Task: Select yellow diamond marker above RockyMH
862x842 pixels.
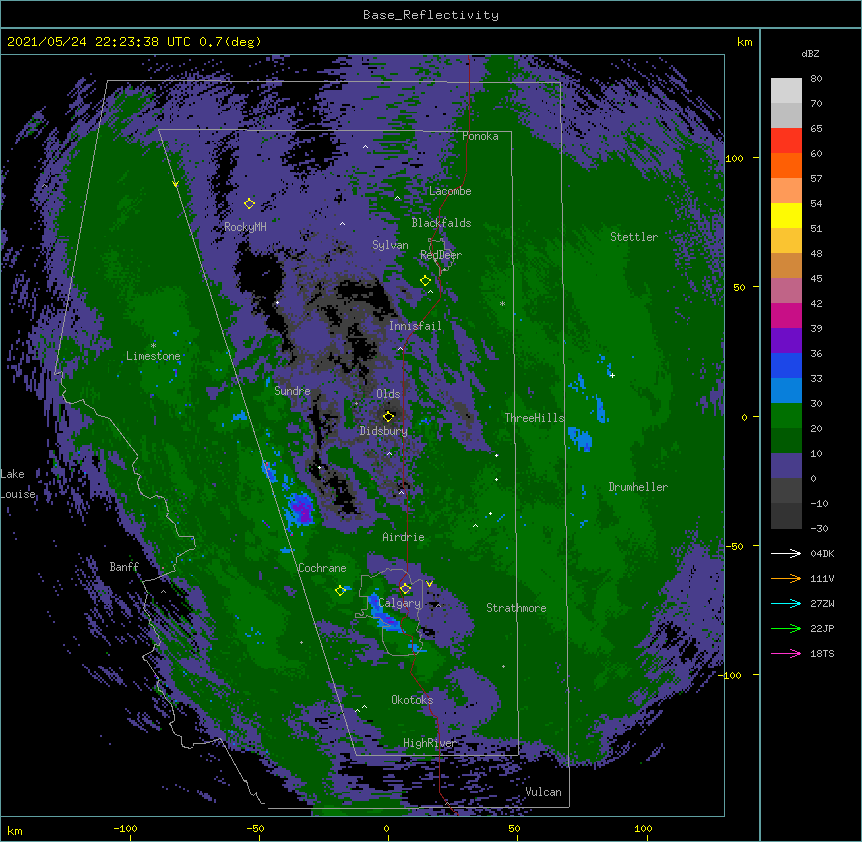Action: pyautogui.click(x=249, y=204)
